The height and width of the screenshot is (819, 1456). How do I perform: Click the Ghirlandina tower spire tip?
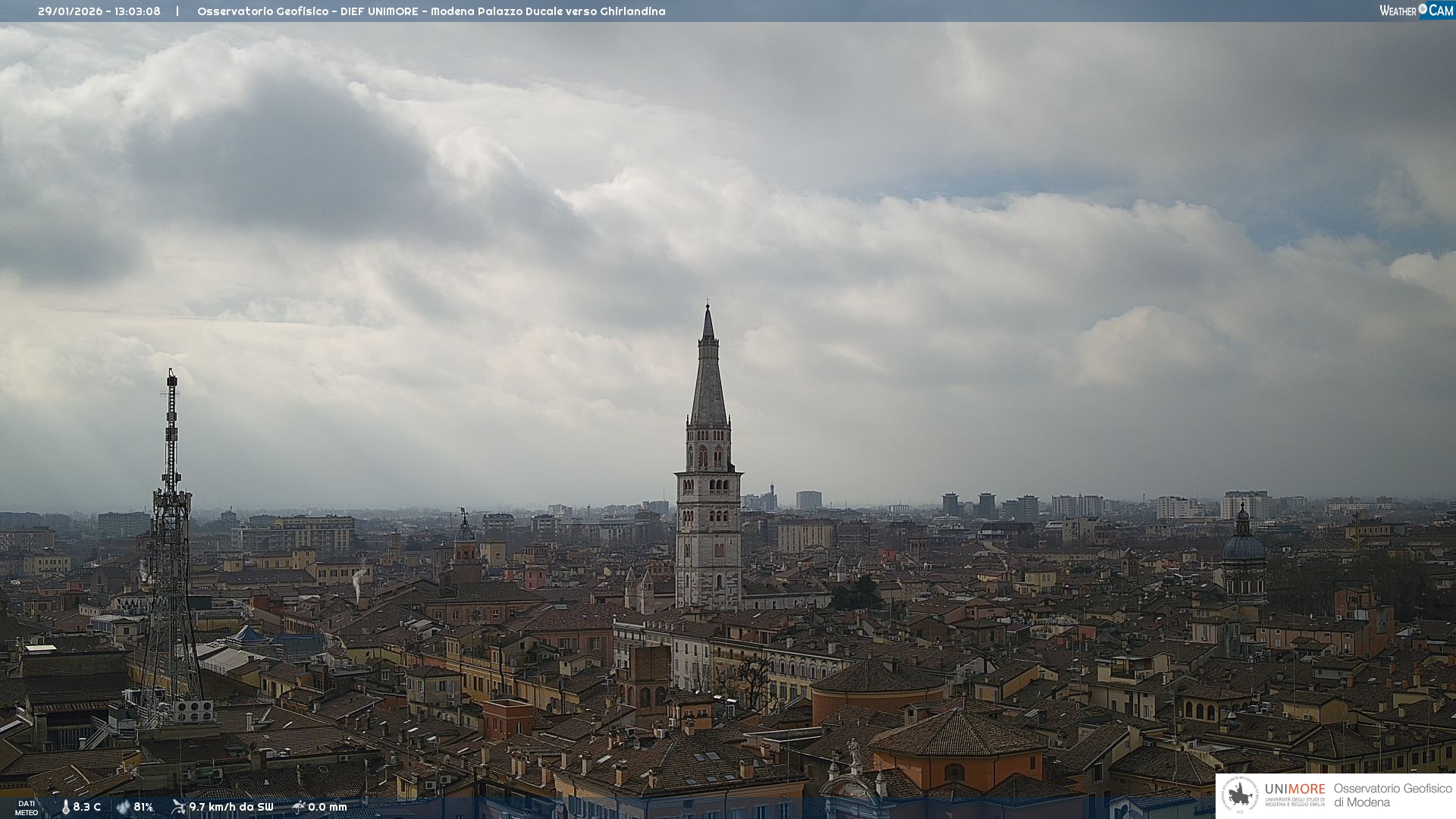708,307
